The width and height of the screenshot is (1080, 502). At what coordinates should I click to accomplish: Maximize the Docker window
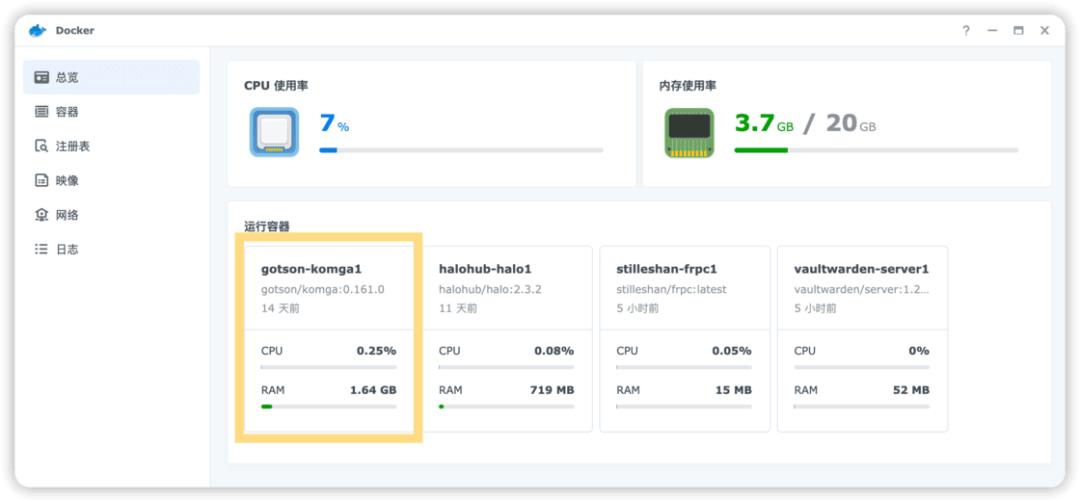1019,30
